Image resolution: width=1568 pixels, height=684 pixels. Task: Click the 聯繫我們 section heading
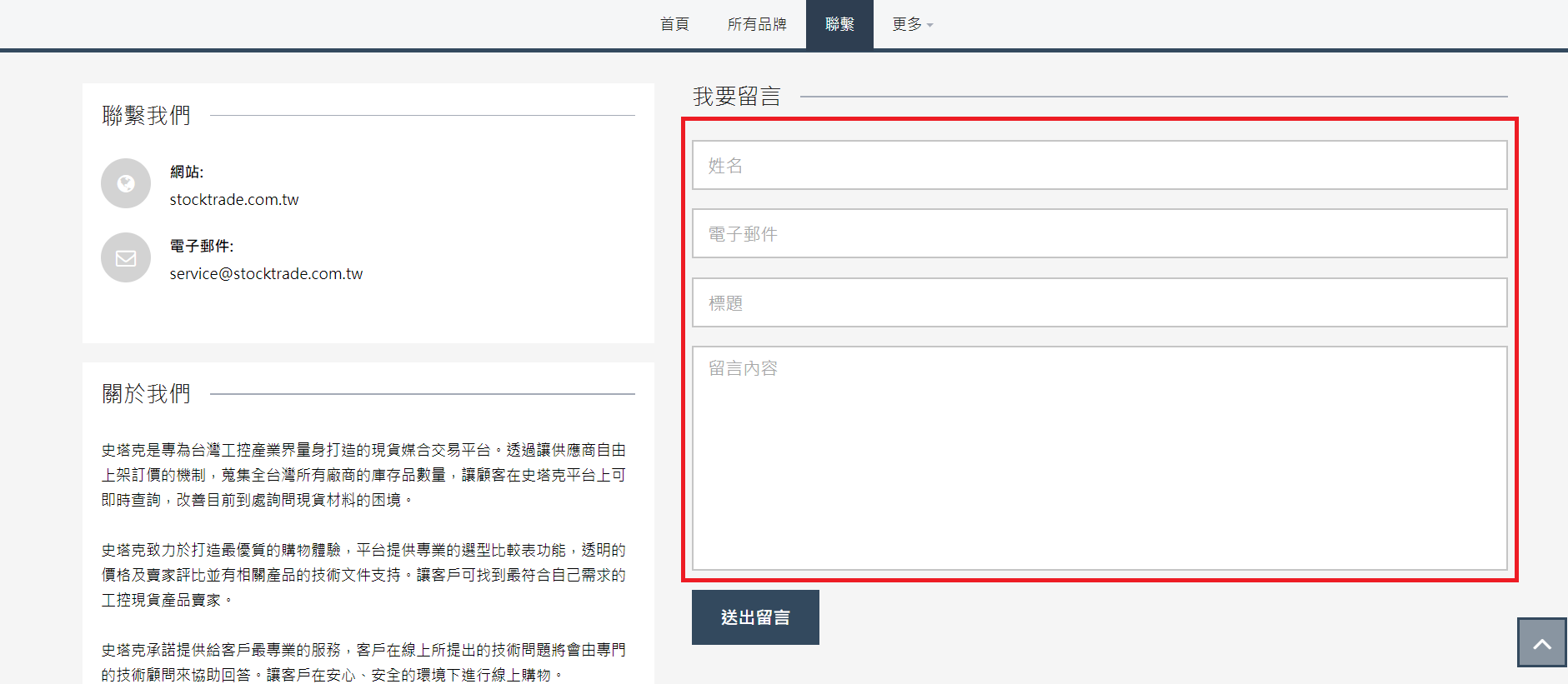click(x=147, y=116)
